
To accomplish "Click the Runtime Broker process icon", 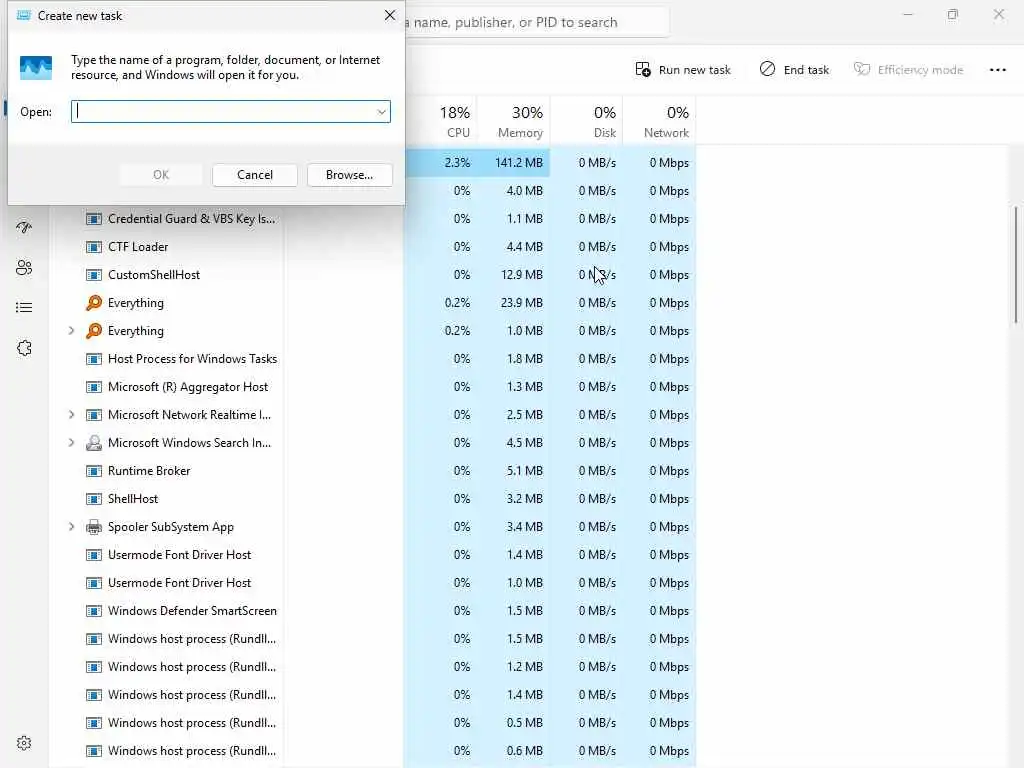I will pos(94,471).
